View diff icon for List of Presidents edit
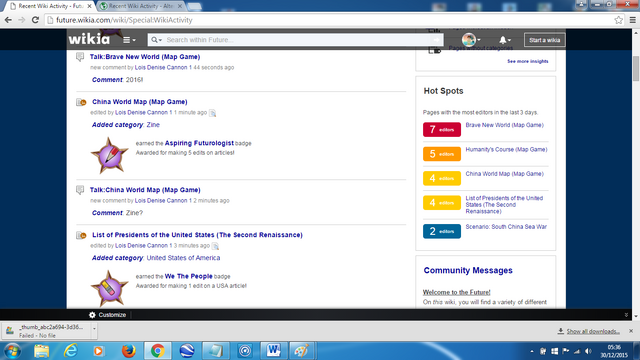 tap(215, 246)
